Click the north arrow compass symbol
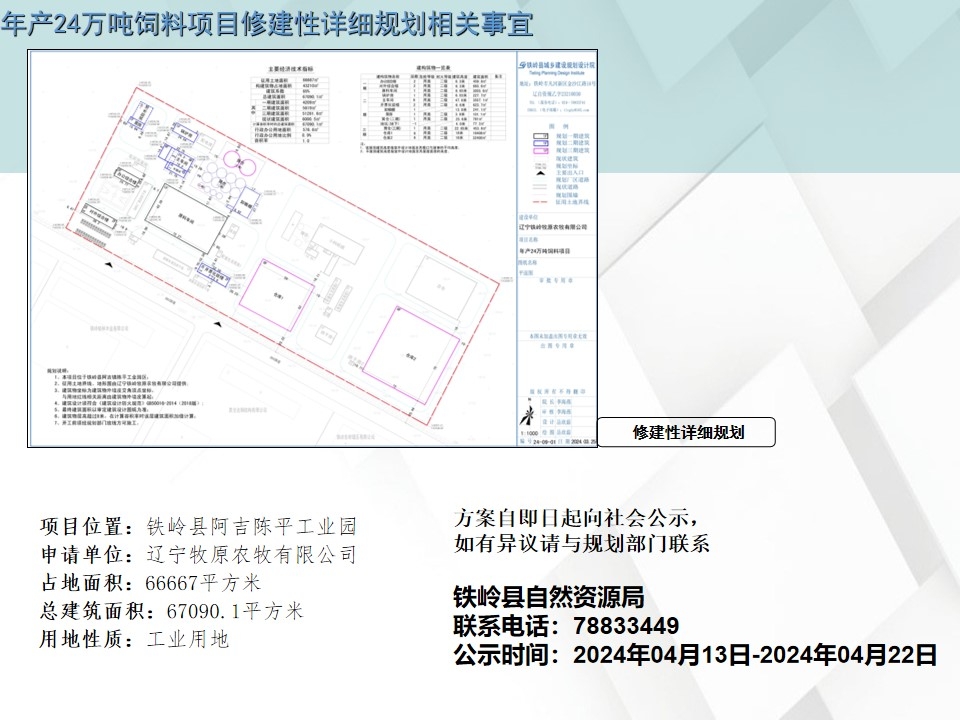Viewport: 960px width, 720px height. pyautogui.click(x=526, y=410)
